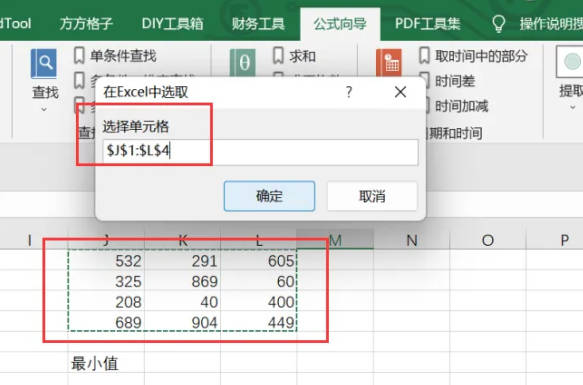This screenshot has width=583, height=385.
Task: Select column I header
Action: (x=30, y=241)
